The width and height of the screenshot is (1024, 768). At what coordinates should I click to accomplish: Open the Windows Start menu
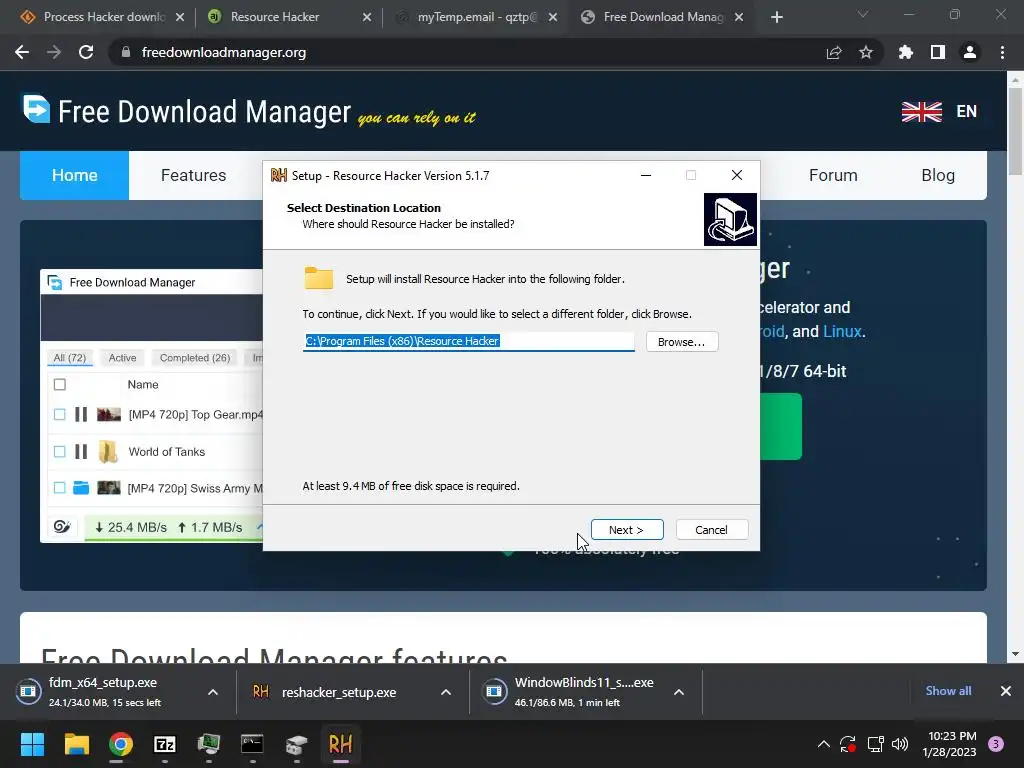pyautogui.click(x=32, y=744)
